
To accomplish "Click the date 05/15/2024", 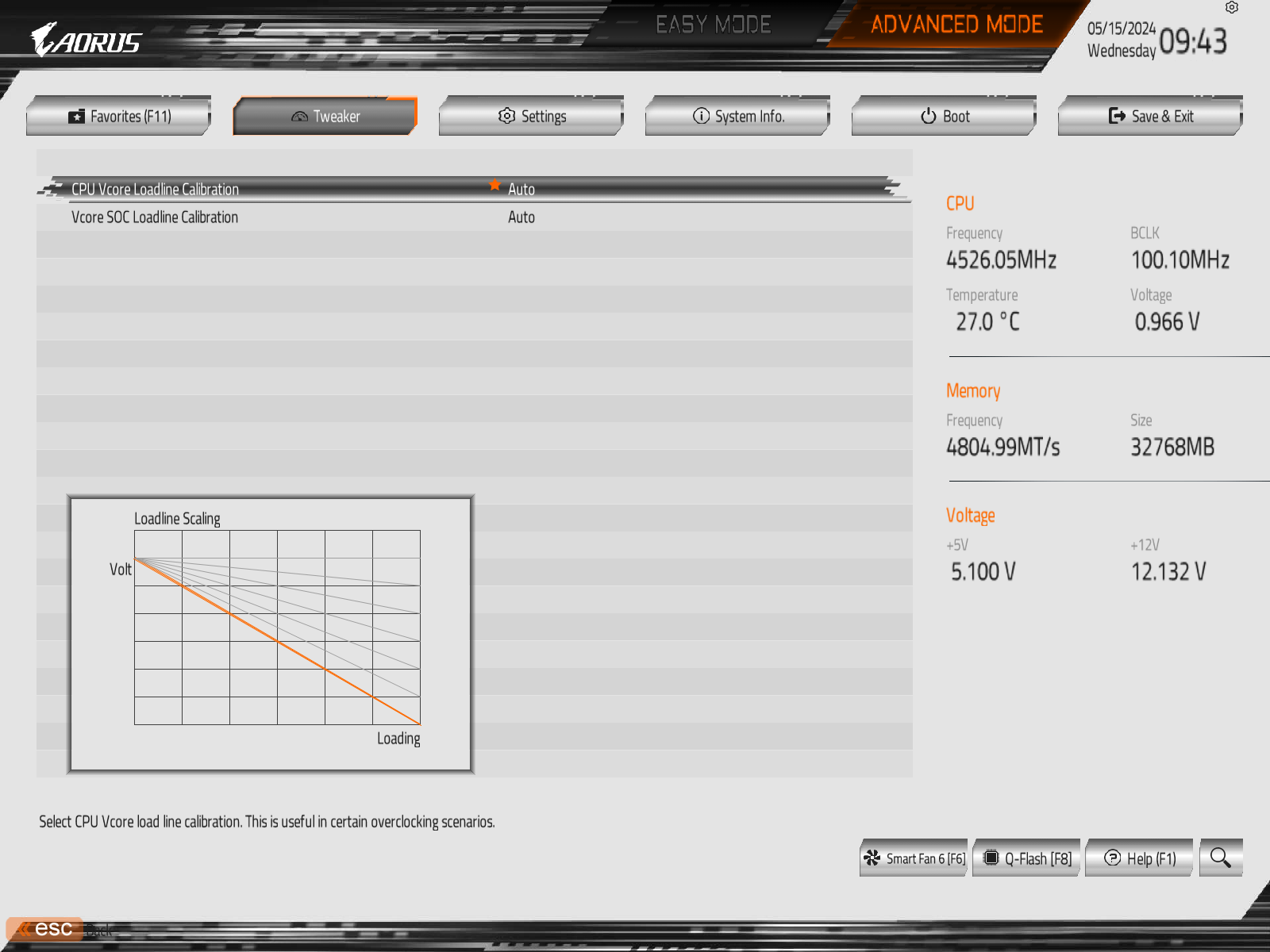I will tap(1122, 29).
